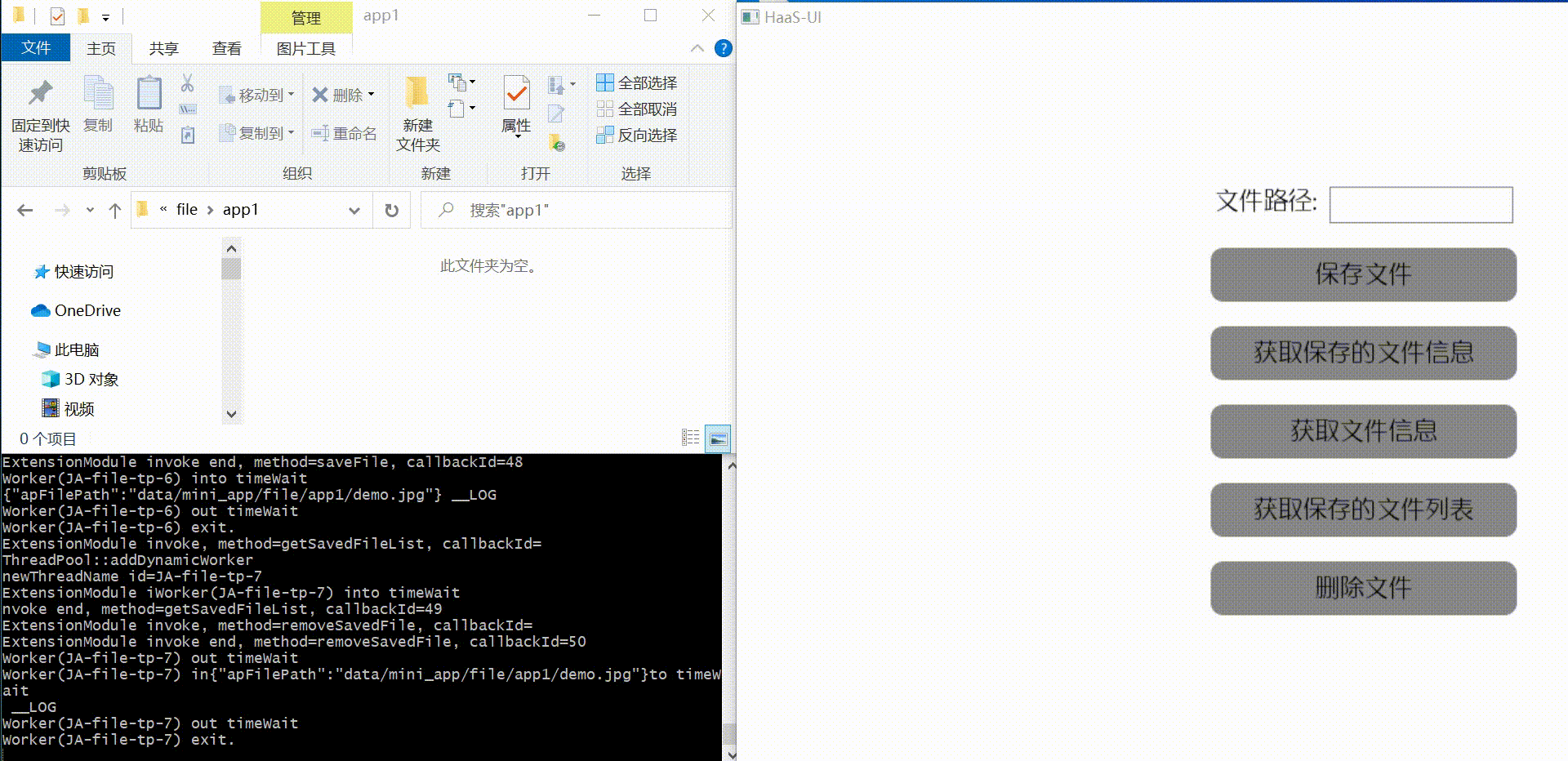Click navigation pane scroll up arrow
The height and width of the screenshot is (761, 1568).
[231, 248]
